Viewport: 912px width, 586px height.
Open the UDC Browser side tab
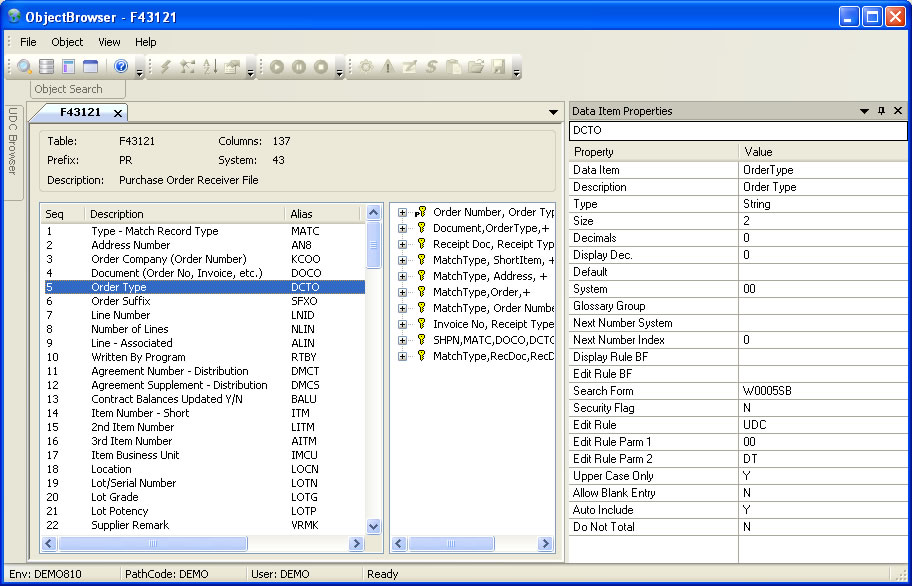click(x=13, y=141)
